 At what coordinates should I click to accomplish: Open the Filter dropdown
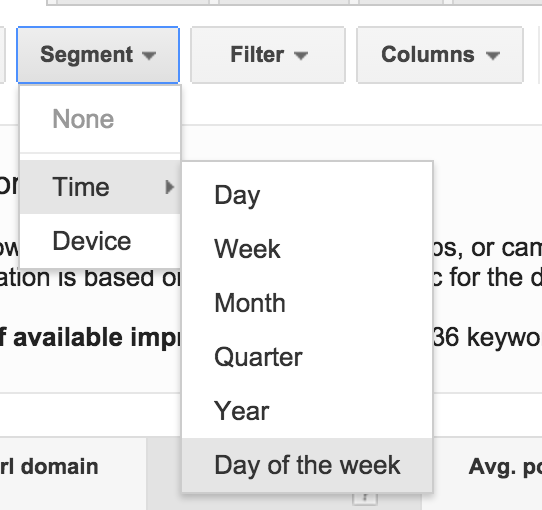click(x=268, y=55)
